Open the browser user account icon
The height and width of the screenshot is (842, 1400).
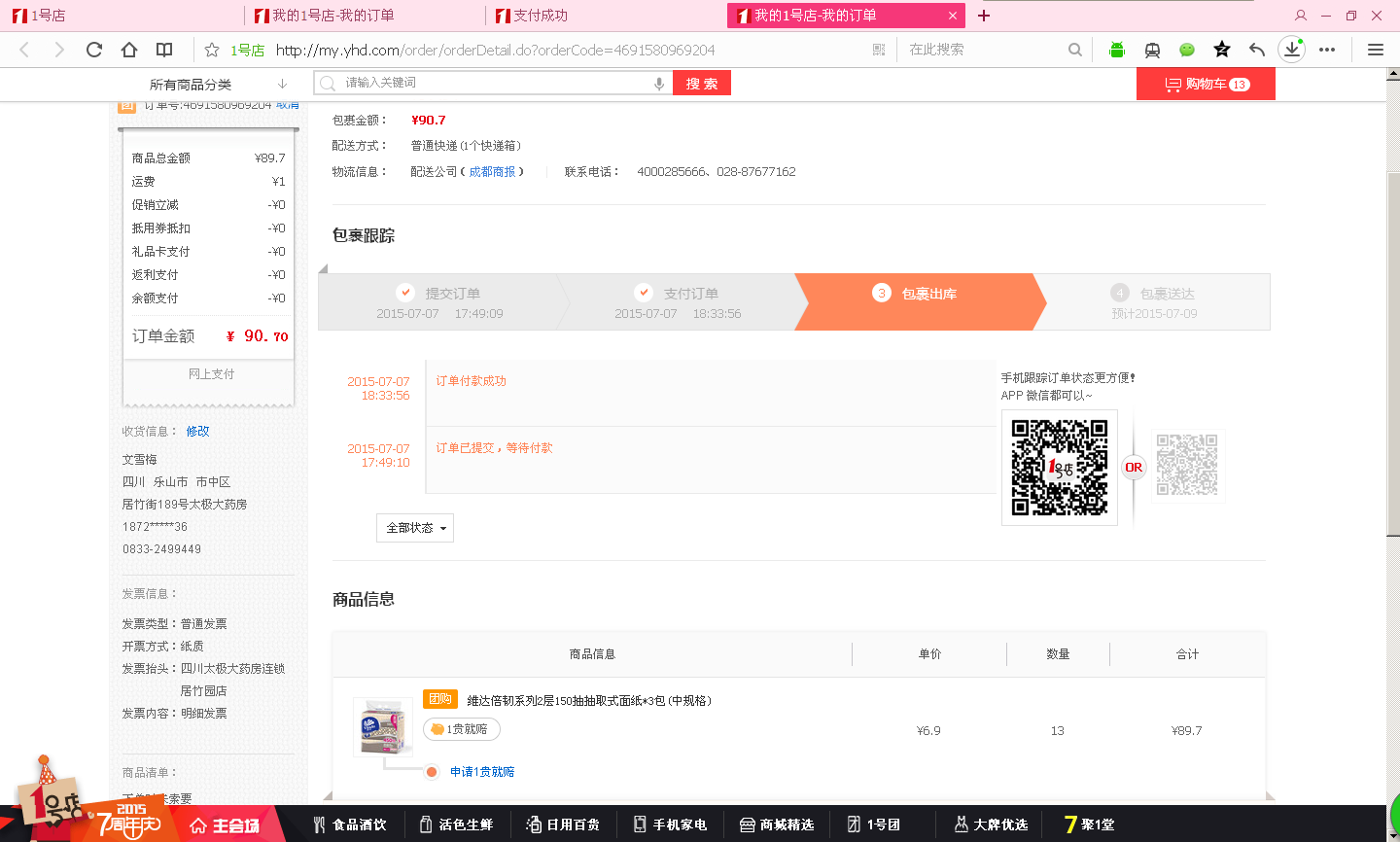pyautogui.click(x=1301, y=16)
